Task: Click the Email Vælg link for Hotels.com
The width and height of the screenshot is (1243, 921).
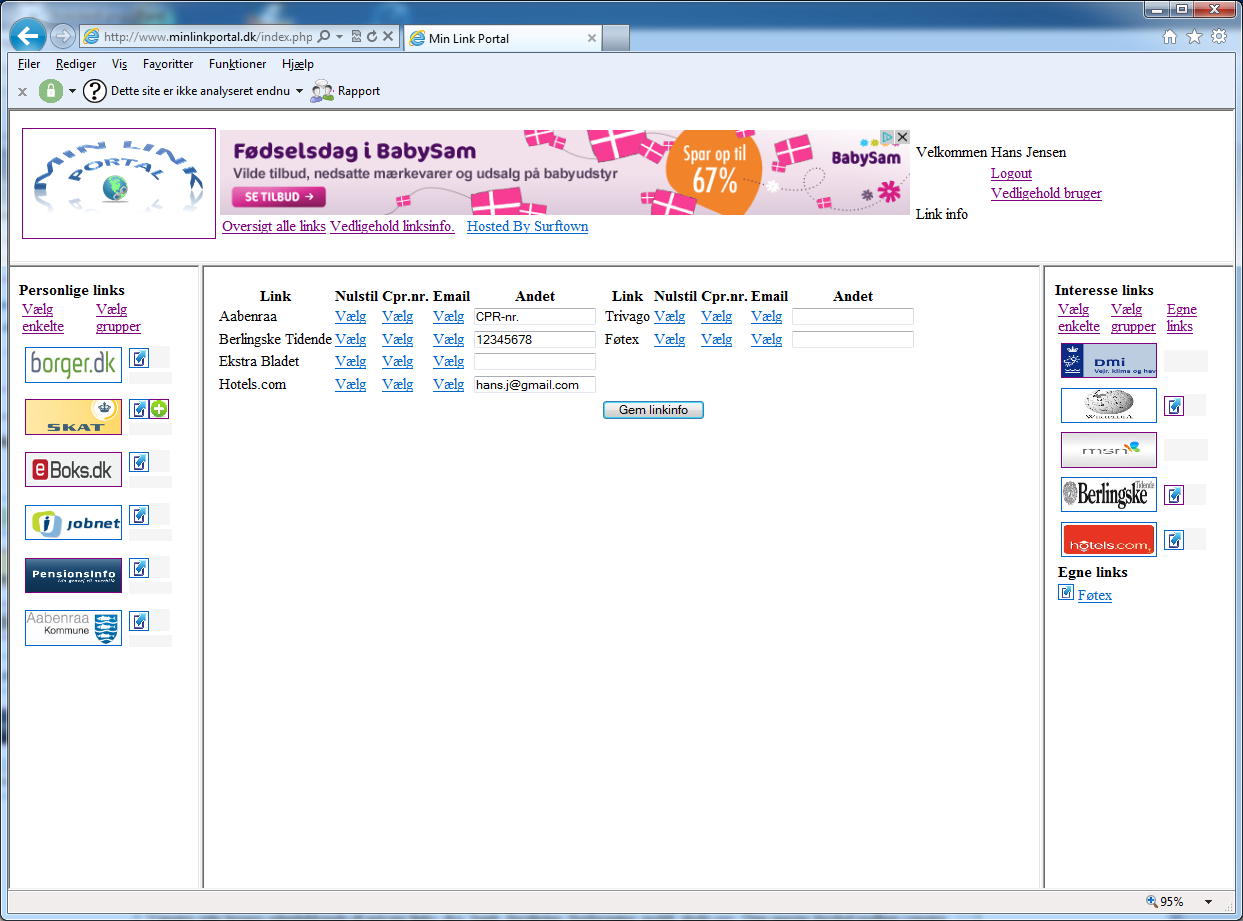Action: (x=448, y=384)
